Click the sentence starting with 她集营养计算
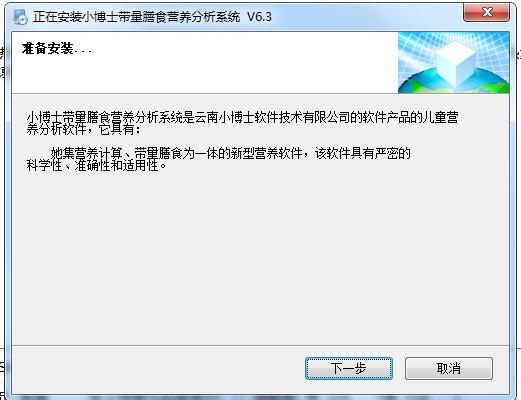The height and width of the screenshot is (400, 521). (231, 153)
